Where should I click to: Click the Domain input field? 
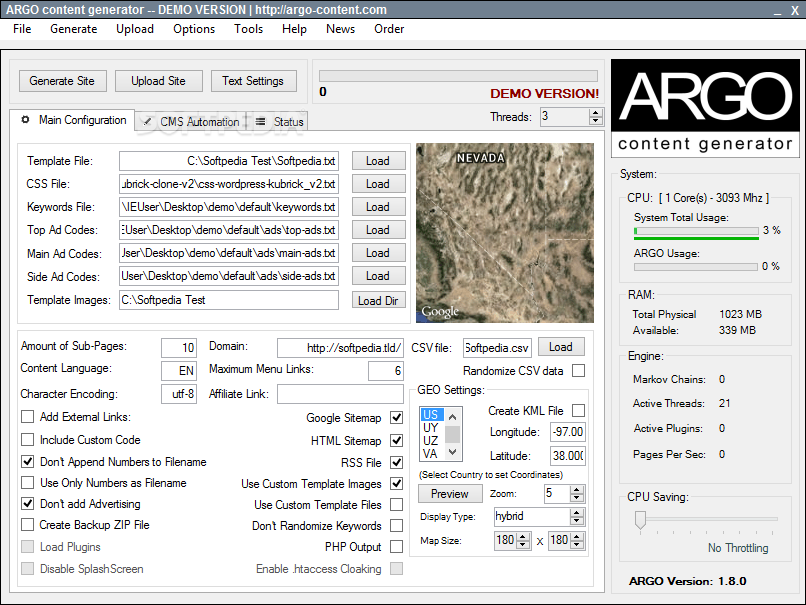point(340,348)
